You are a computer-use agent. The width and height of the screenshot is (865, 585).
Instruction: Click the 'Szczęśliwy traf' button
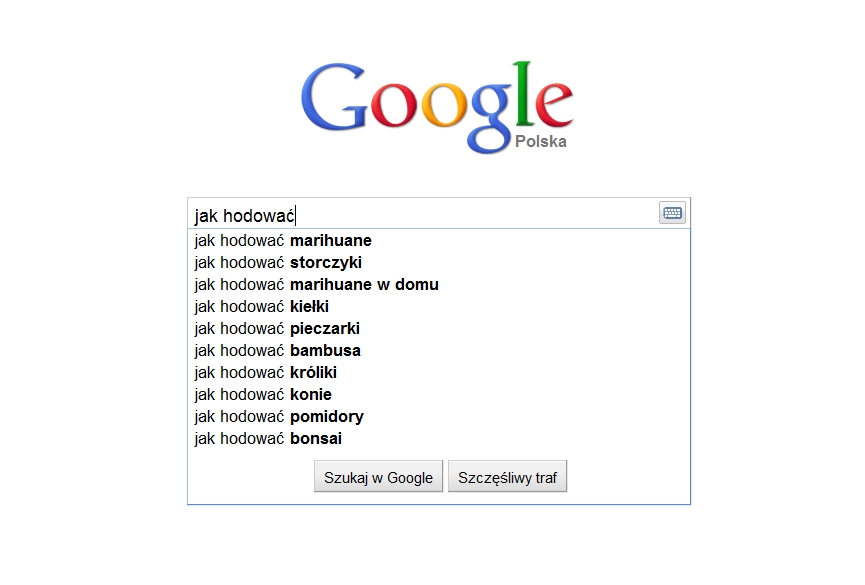pyautogui.click(x=507, y=477)
